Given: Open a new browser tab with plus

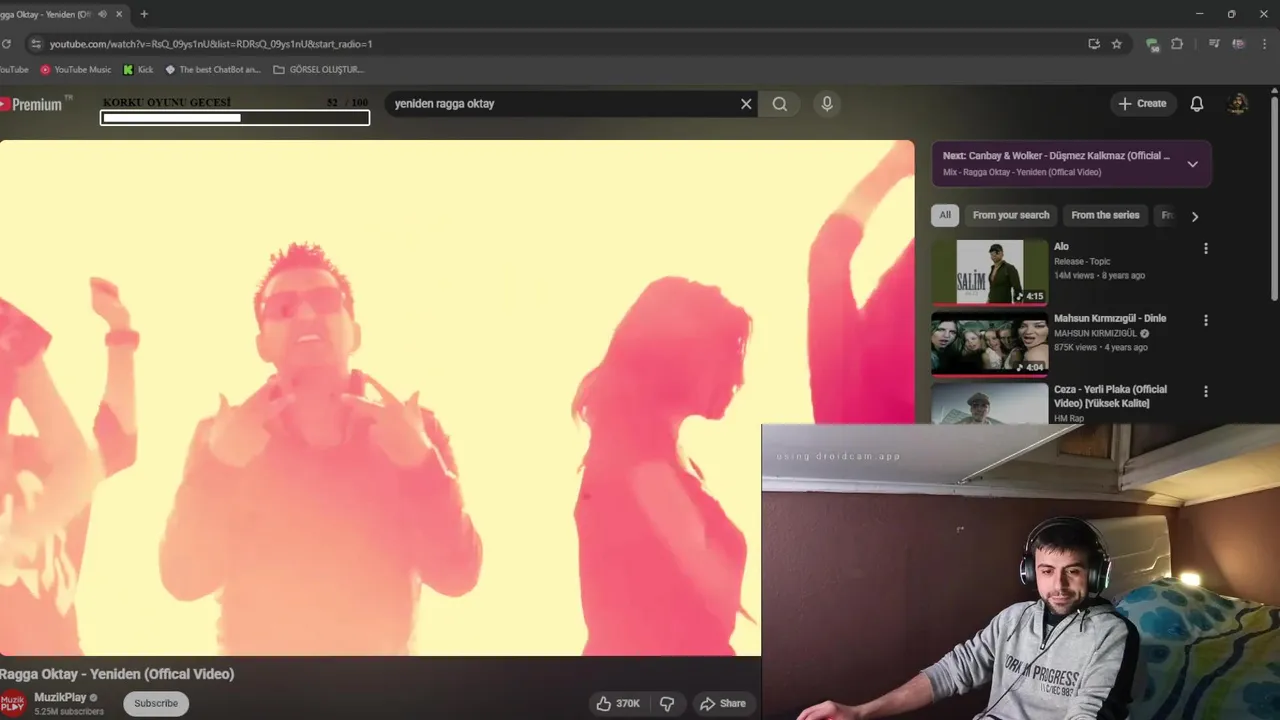Looking at the screenshot, I should (x=144, y=14).
